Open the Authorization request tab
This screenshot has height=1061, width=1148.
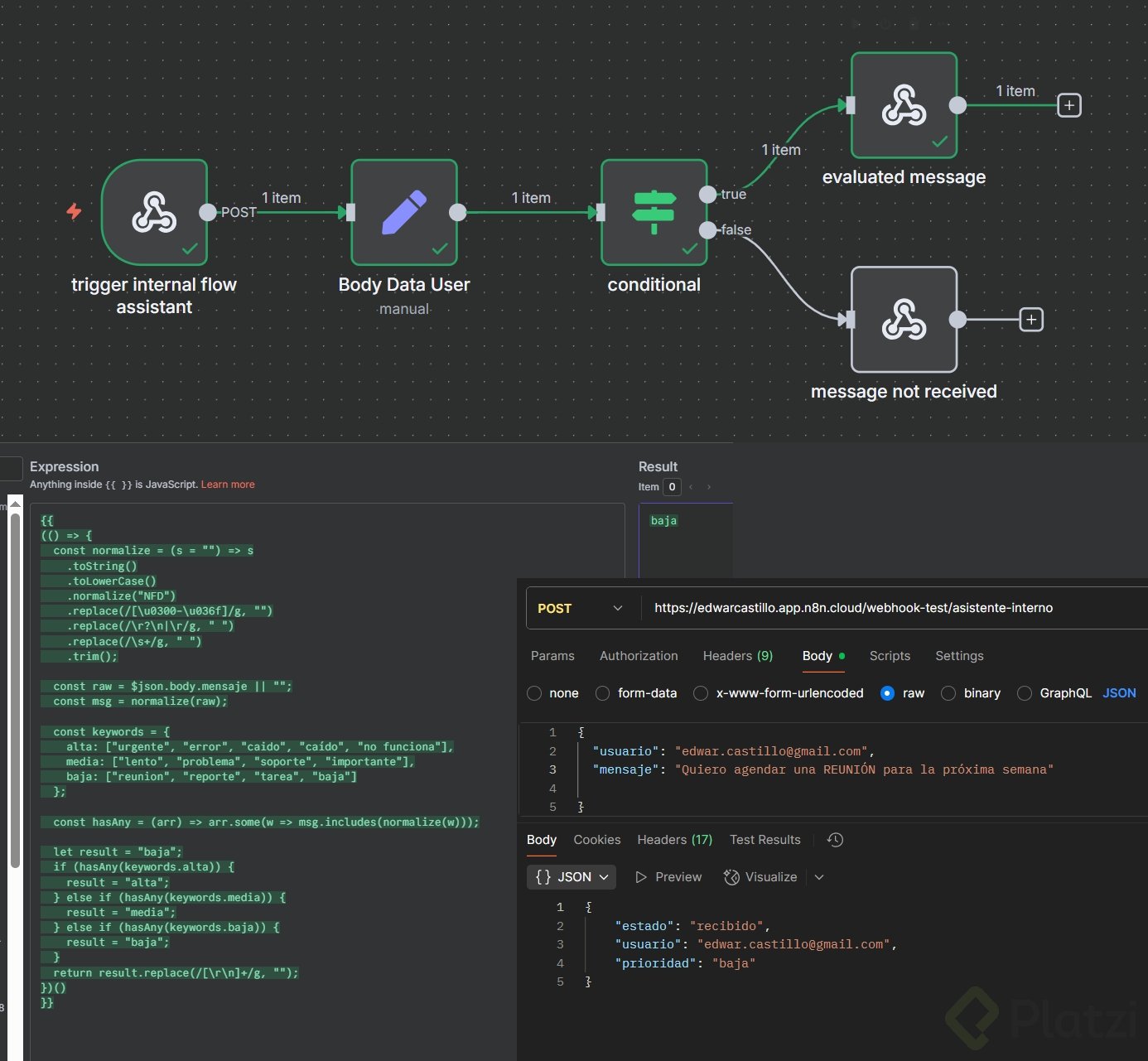pyautogui.click(x=639, y=656)
